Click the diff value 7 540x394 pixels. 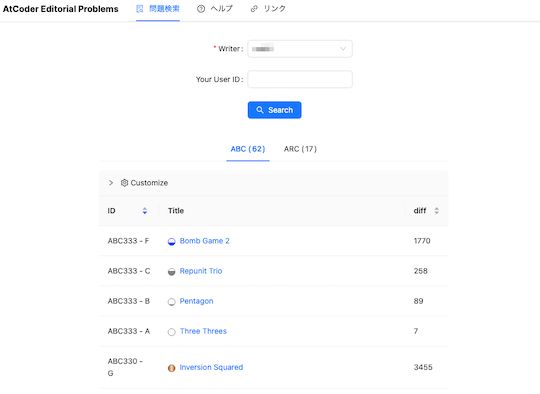click(x=416, y=331)
